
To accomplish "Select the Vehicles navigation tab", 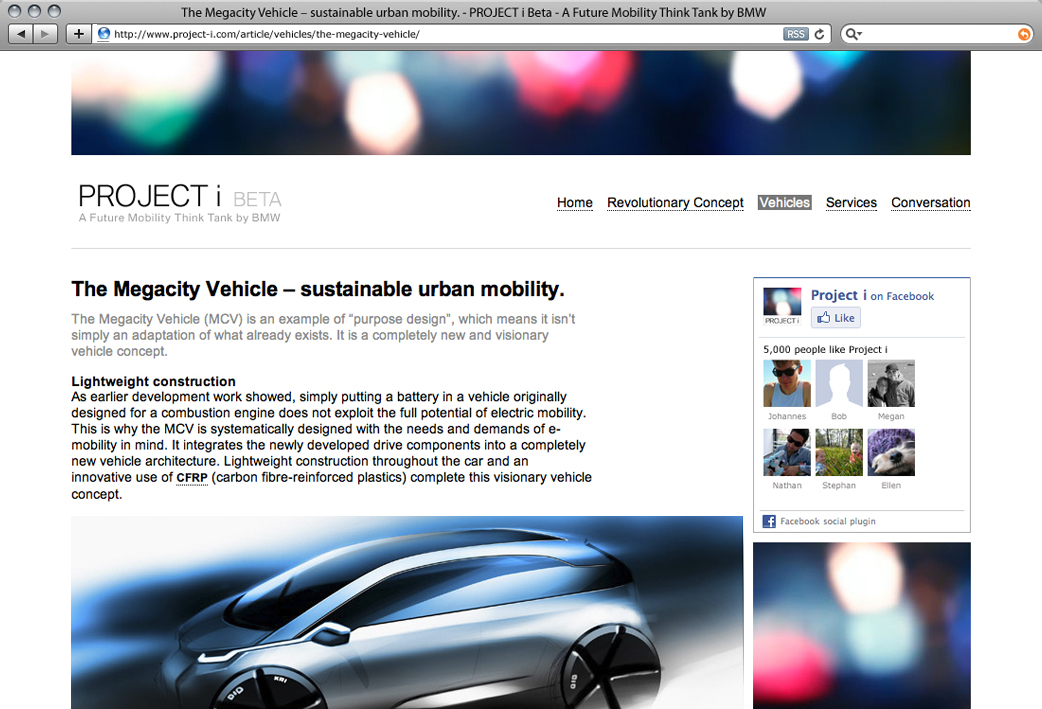I will tap(784, 203).
